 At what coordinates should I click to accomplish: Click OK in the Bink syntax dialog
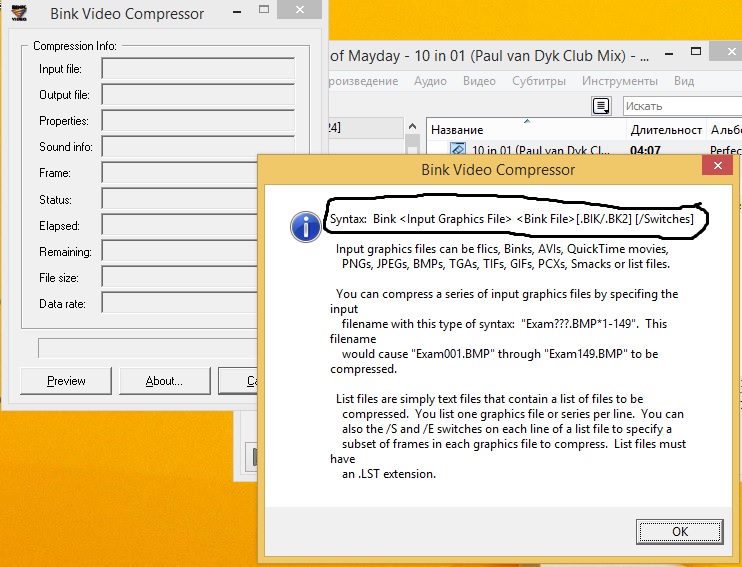pyautogui.click(x=680, y=532)
